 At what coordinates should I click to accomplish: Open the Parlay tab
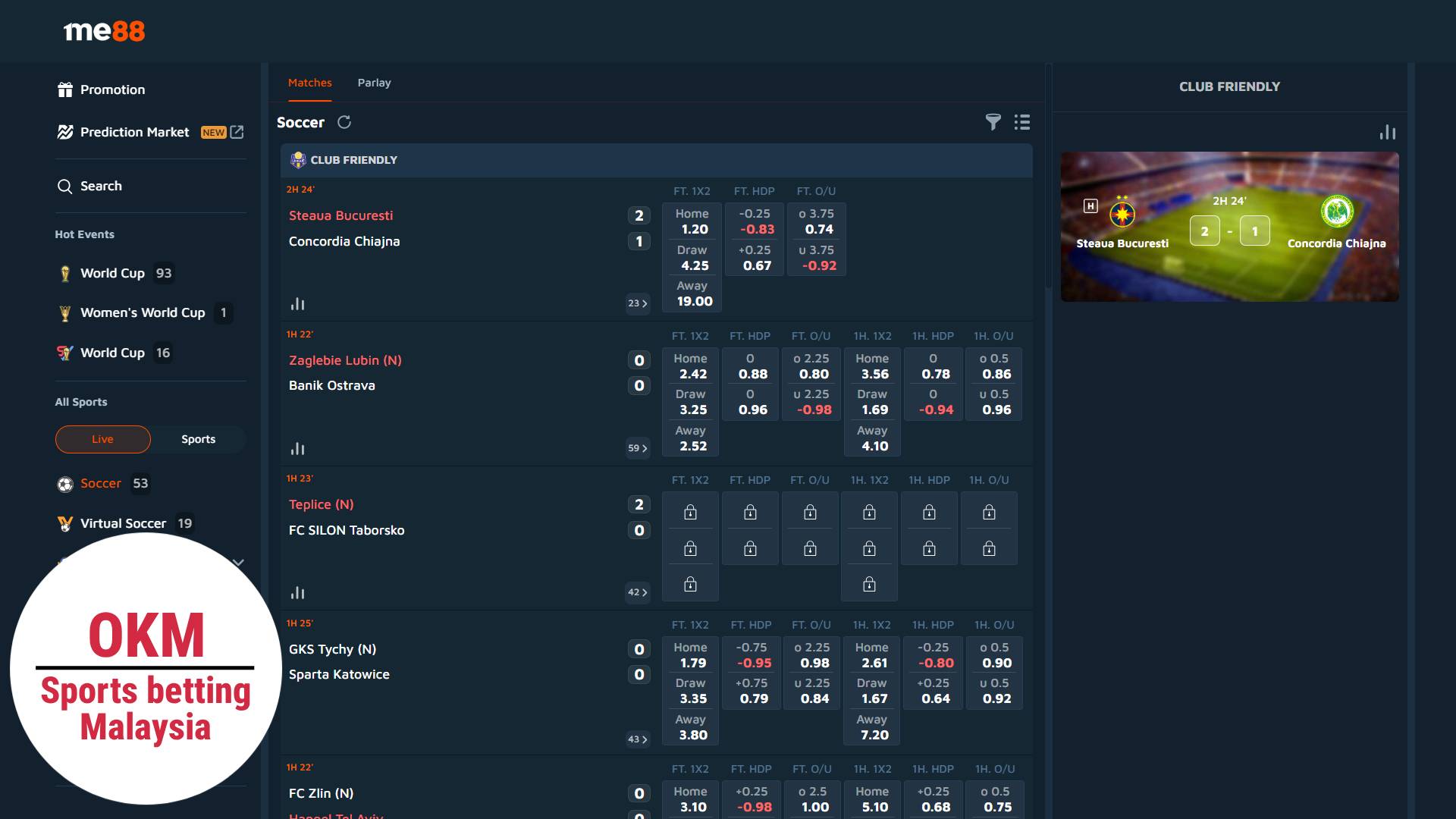pos(374,83)
